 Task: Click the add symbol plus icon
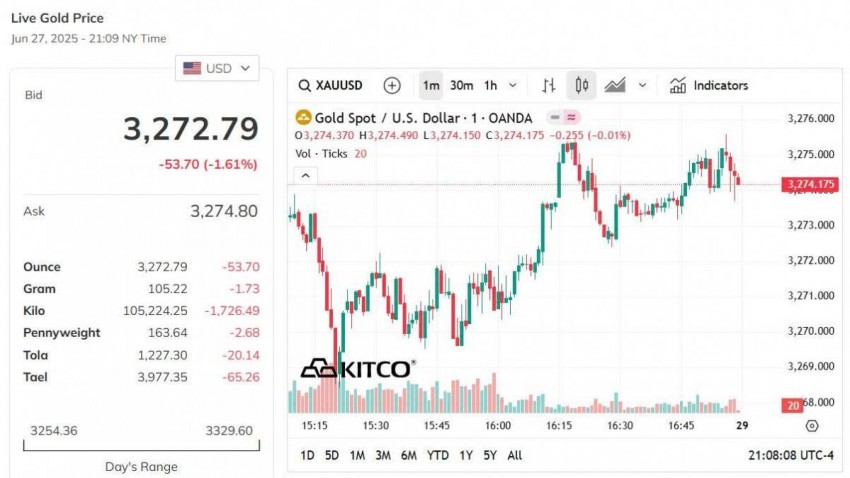392,86
